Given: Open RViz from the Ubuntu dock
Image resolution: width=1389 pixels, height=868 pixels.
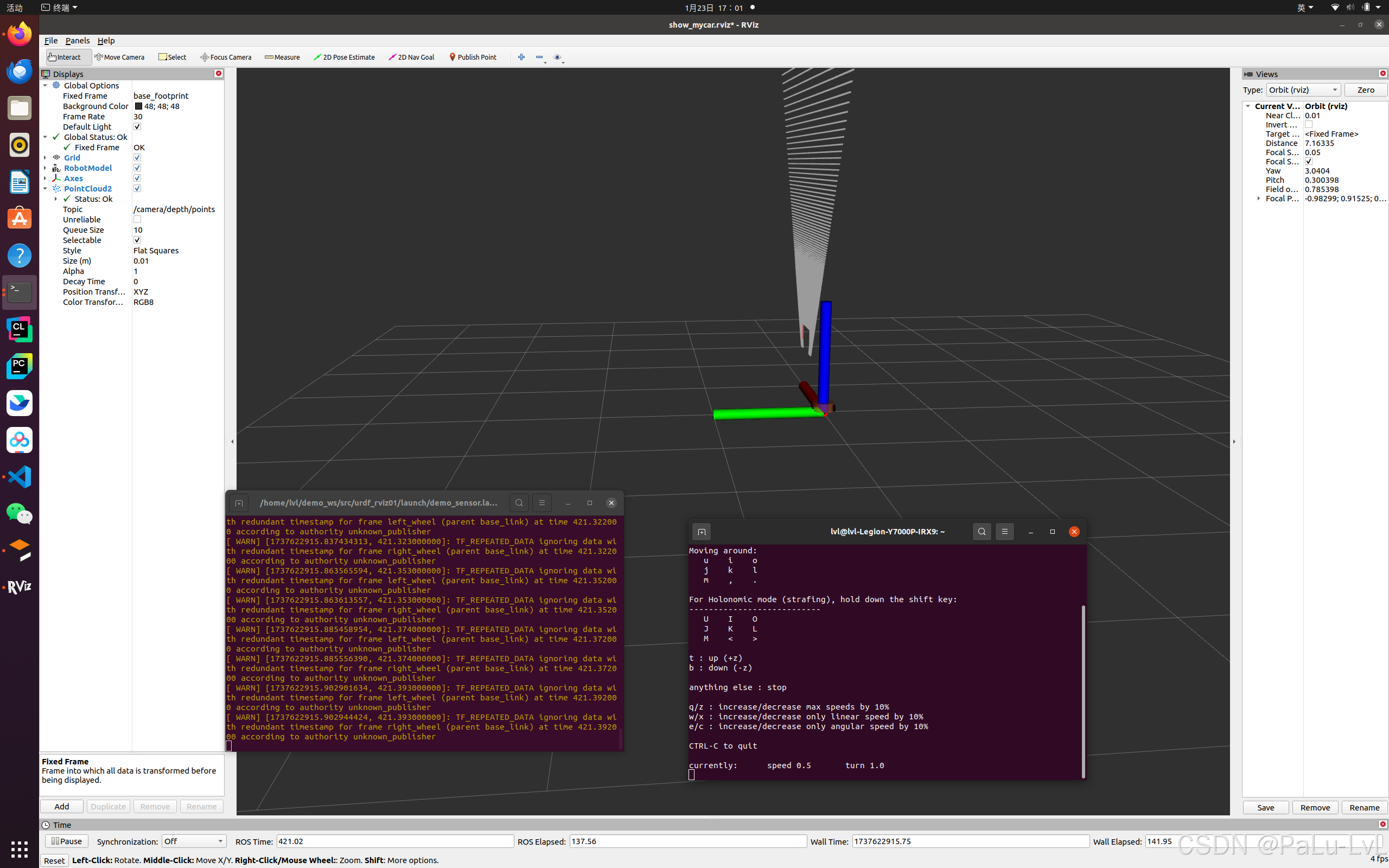Looking at the screenshot, I should click(x=20, y=586).
